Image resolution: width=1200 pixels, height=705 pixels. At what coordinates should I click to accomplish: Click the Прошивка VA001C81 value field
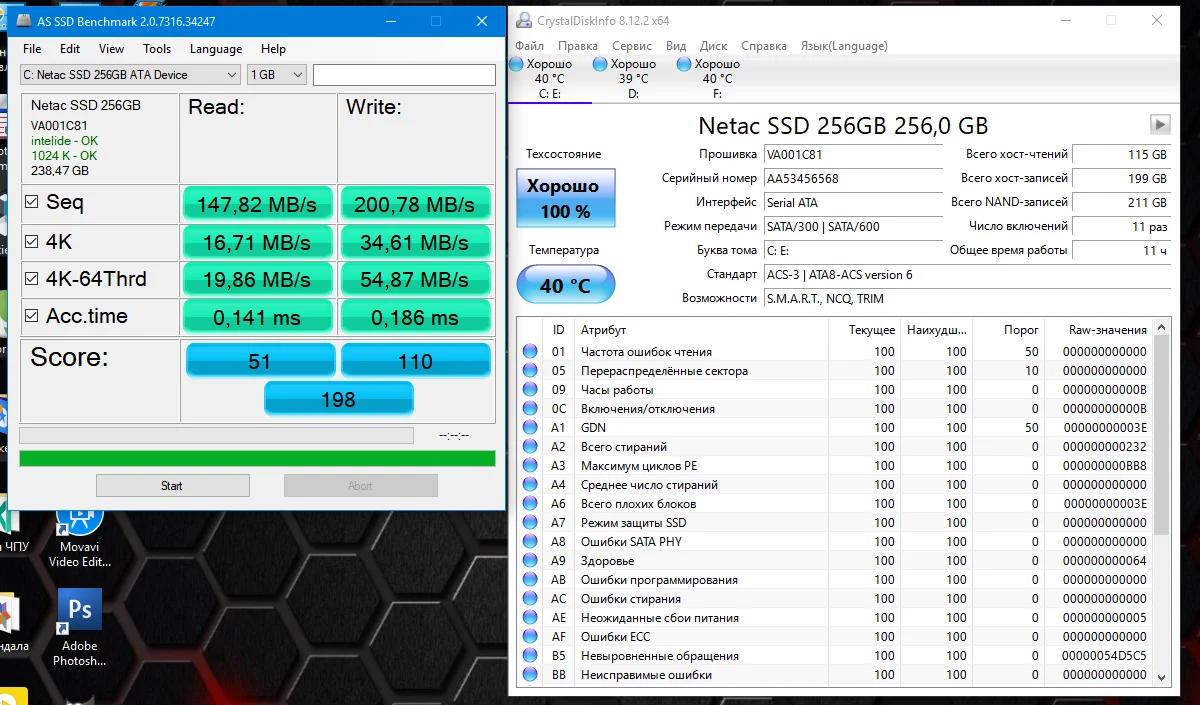853,155
